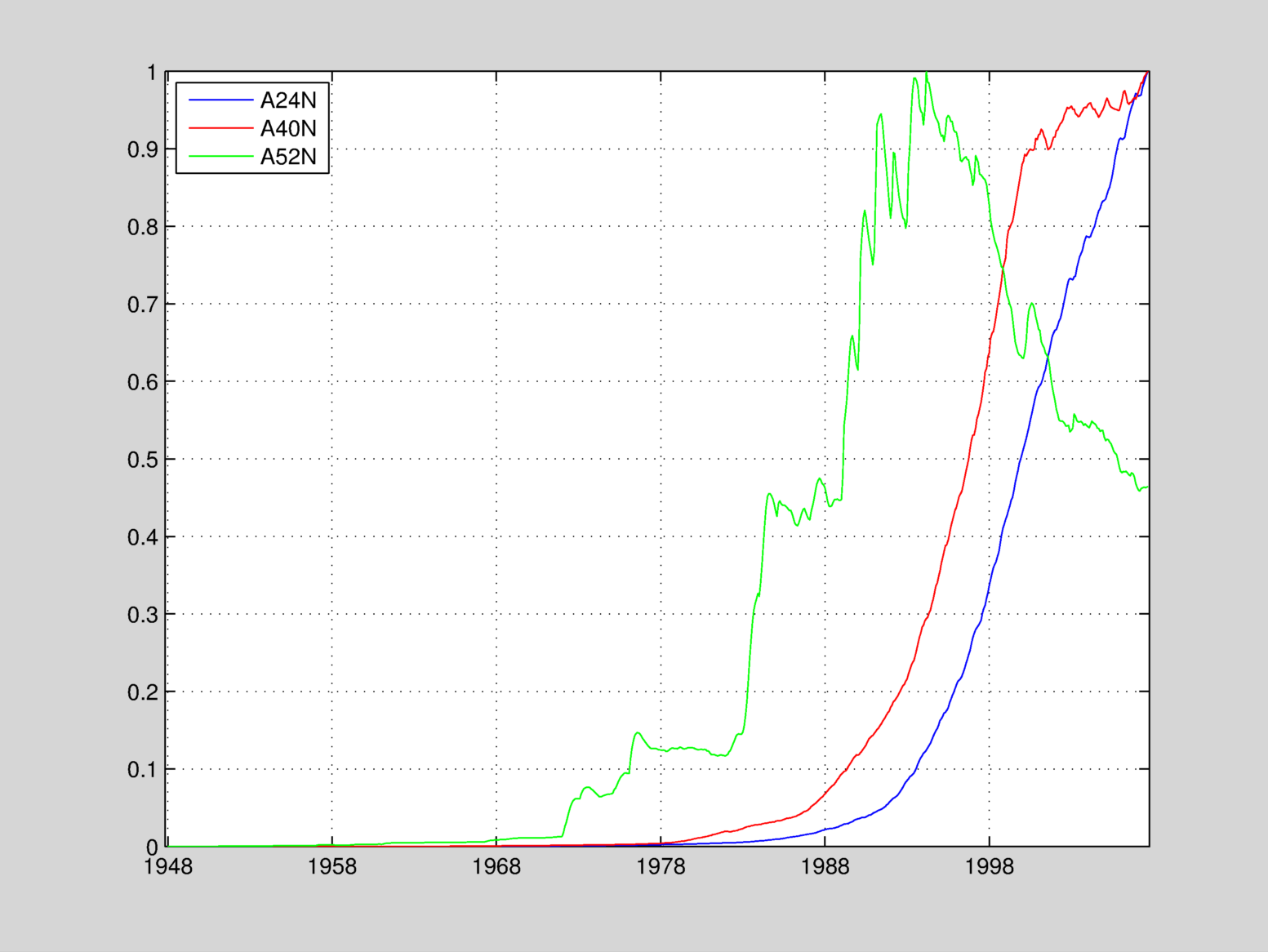Click the 1948 x-axis tick label
1268x952 pixels.
pos(167,867)
